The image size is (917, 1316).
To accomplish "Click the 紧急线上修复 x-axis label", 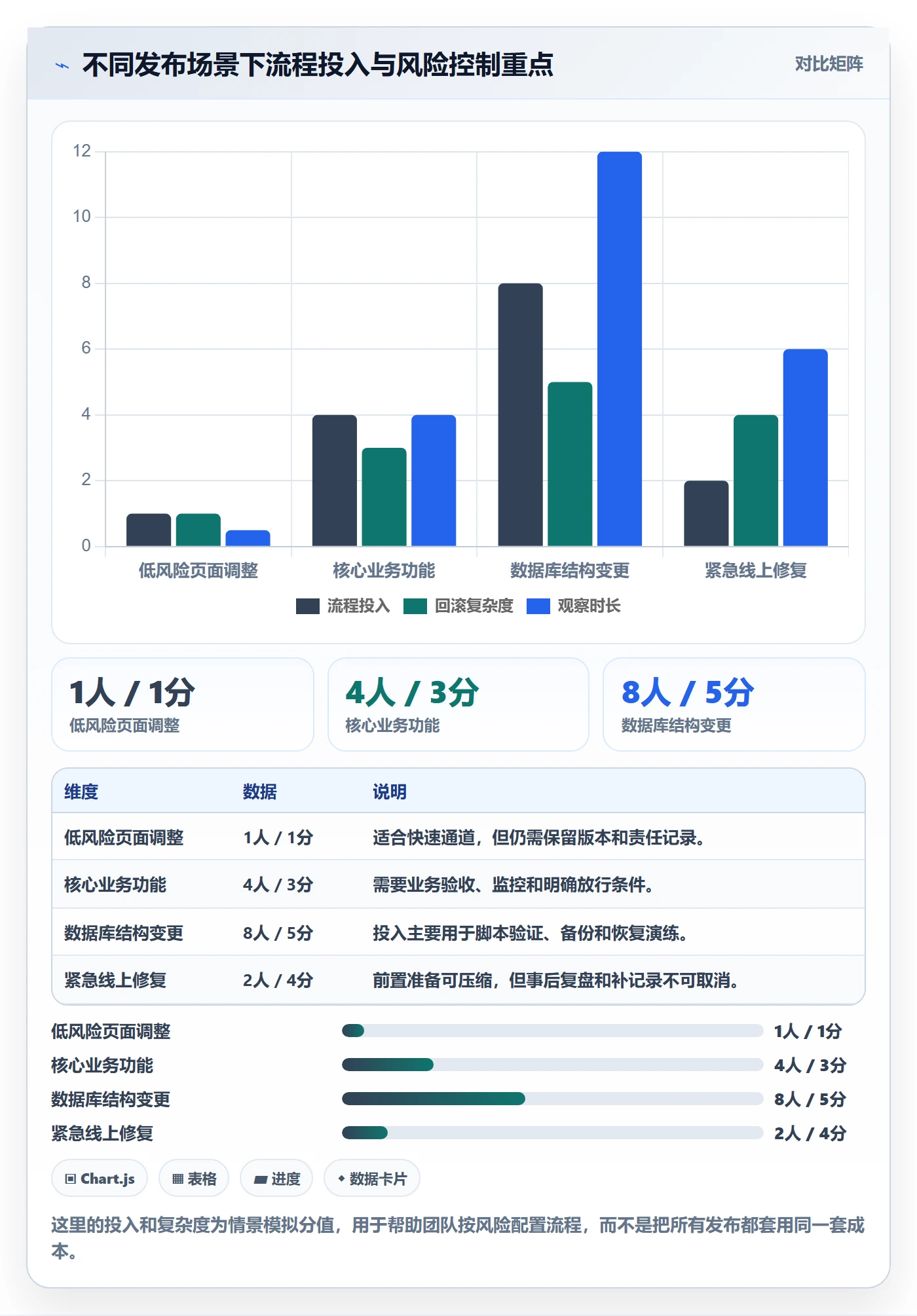I will pyautogui.click(x=756, y=571).
